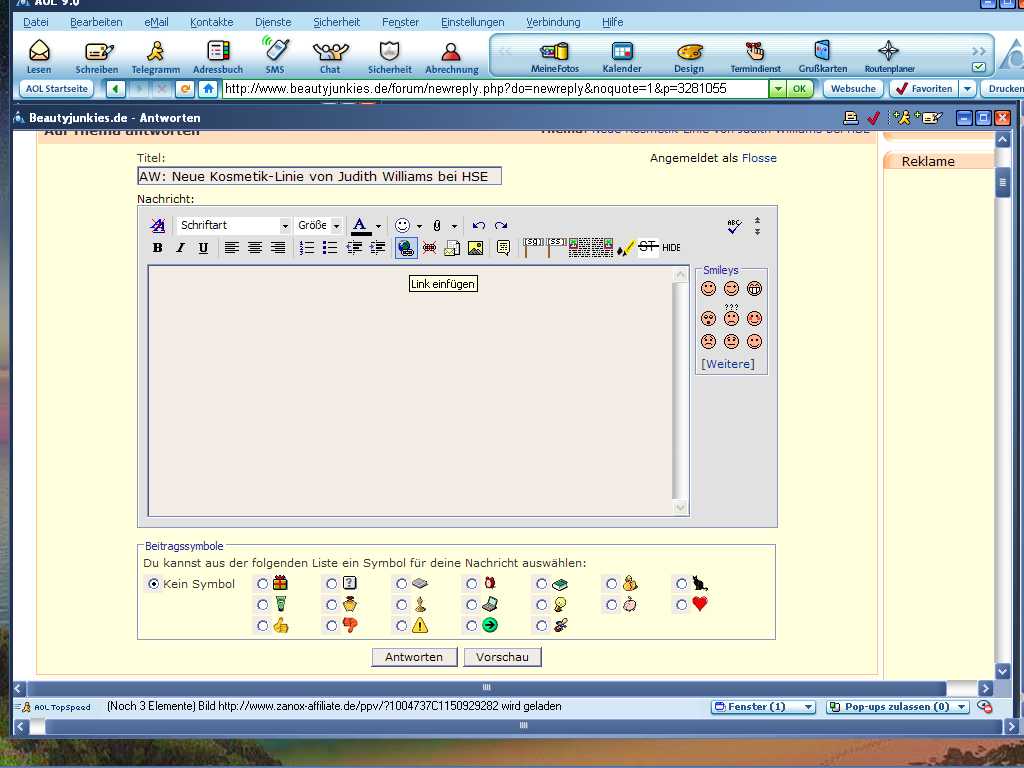Image resolution: width=1024 pixels, height=768 pixels.
Task: Insert an image using the picture icon
Action: (x=475, y=248)
